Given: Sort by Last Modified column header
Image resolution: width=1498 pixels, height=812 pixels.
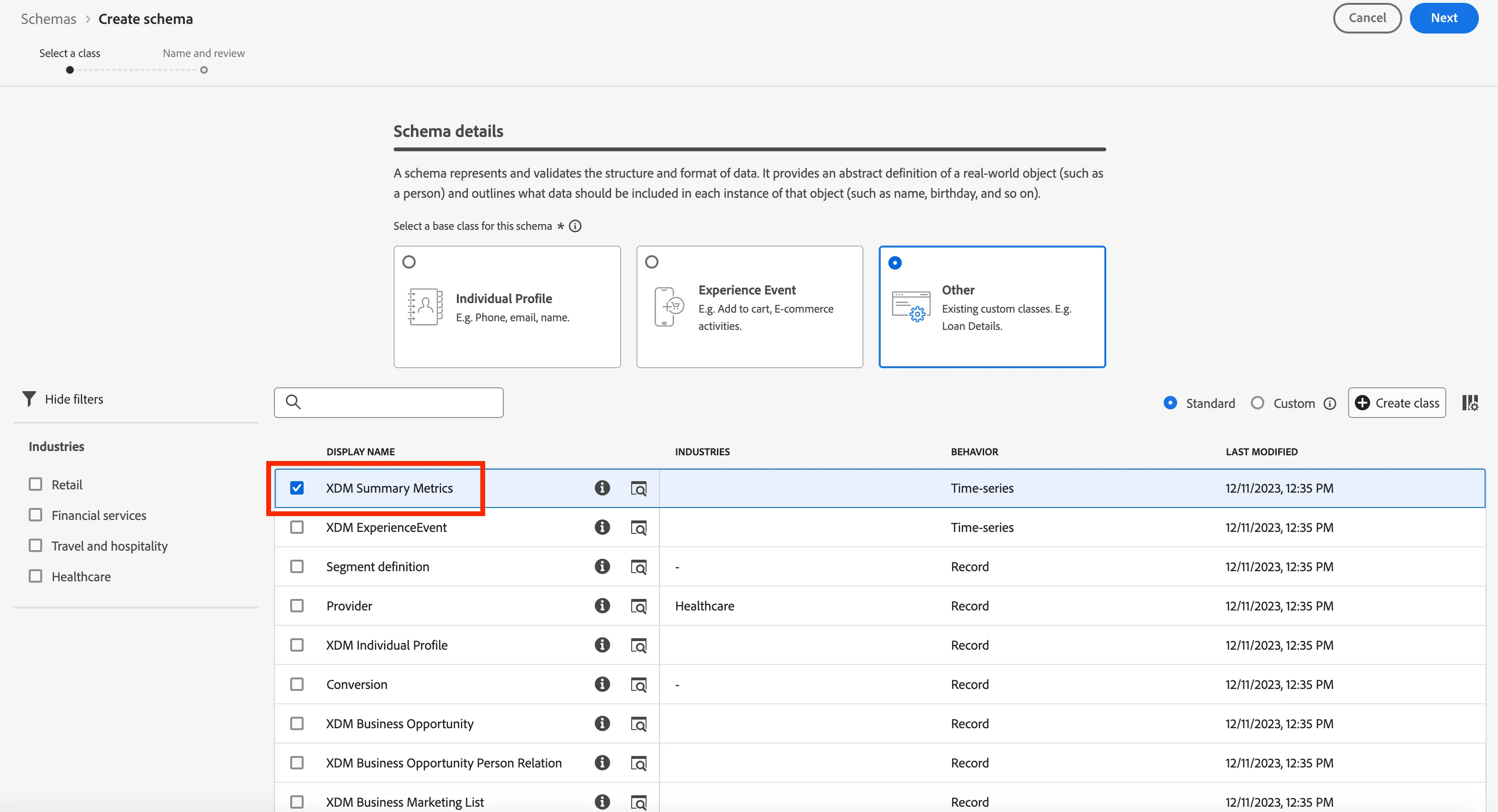Looking at the screenshot, I should [1261, 451].
